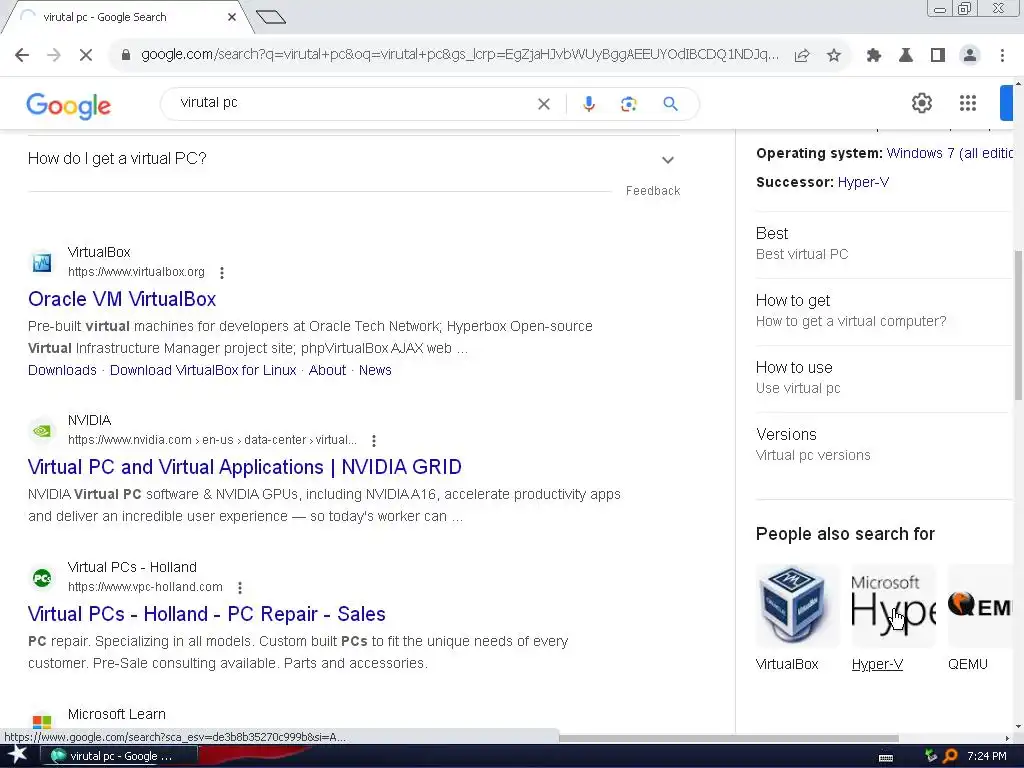The width and height of the screenshot is (1024, 768).
Task: Open a new tab button
Action: 271,17
